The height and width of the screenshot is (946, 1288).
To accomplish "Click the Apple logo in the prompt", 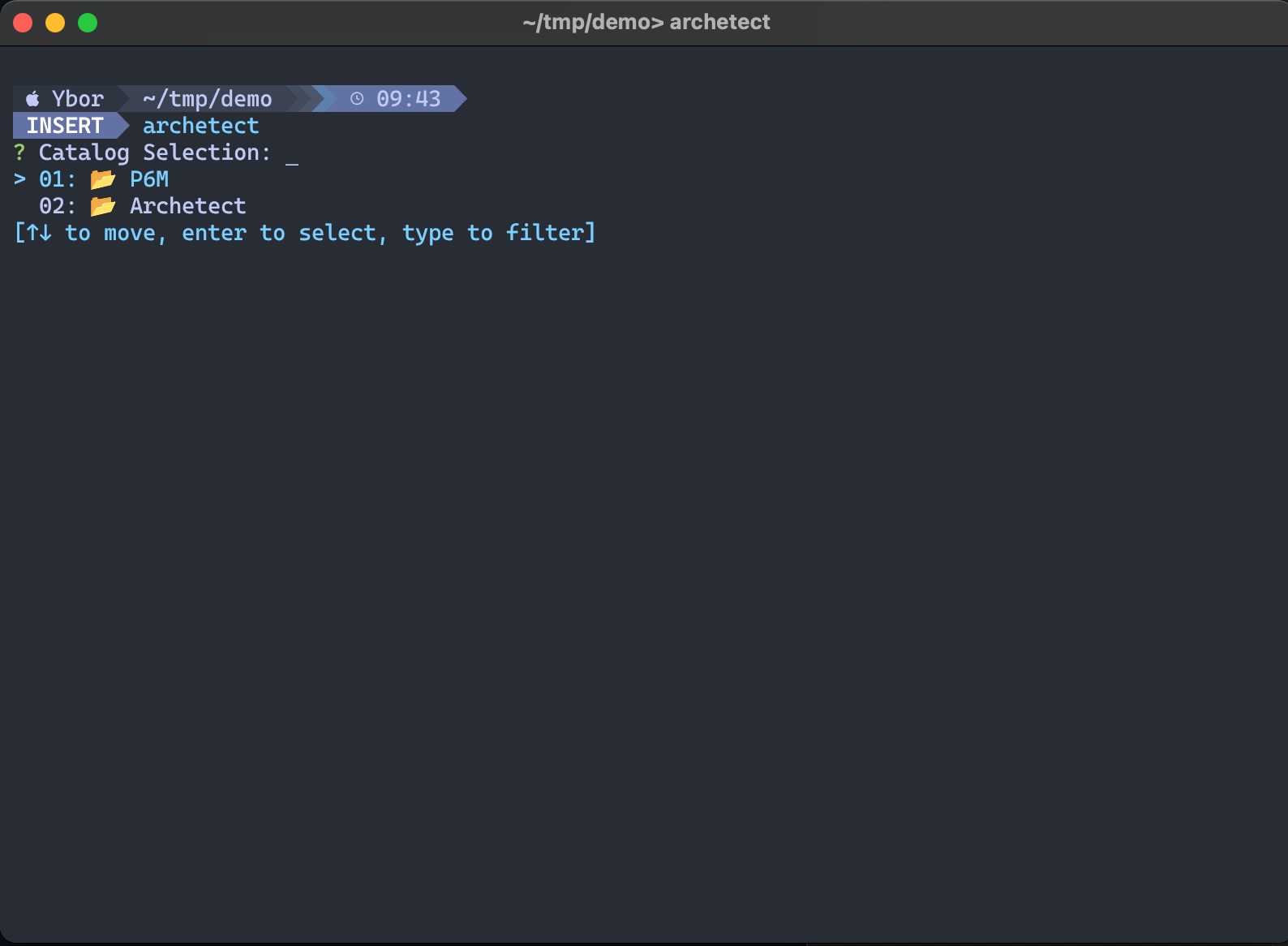I will coord(32,99).
